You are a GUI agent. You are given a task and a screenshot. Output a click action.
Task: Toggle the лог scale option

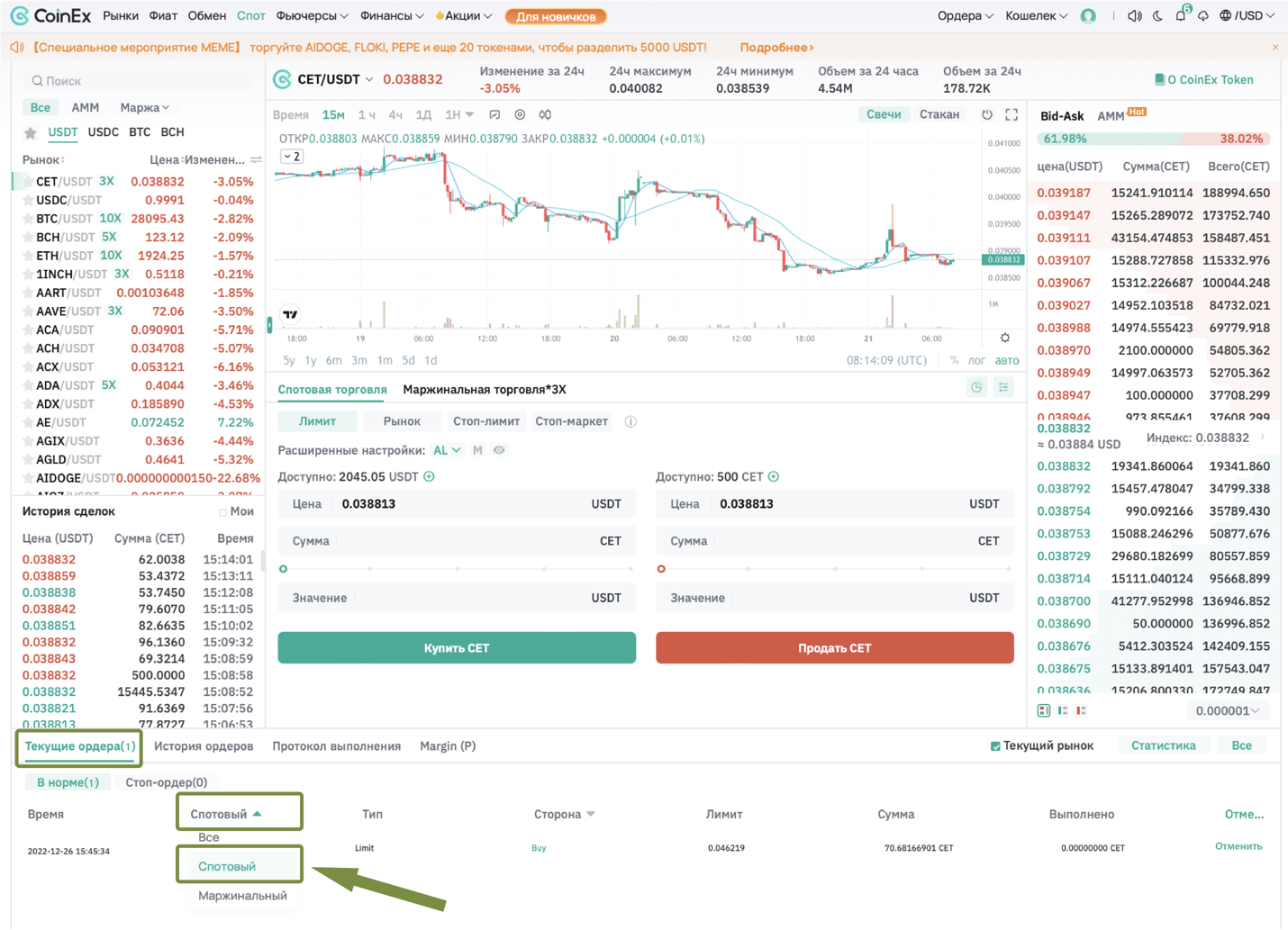pos(976,360)
